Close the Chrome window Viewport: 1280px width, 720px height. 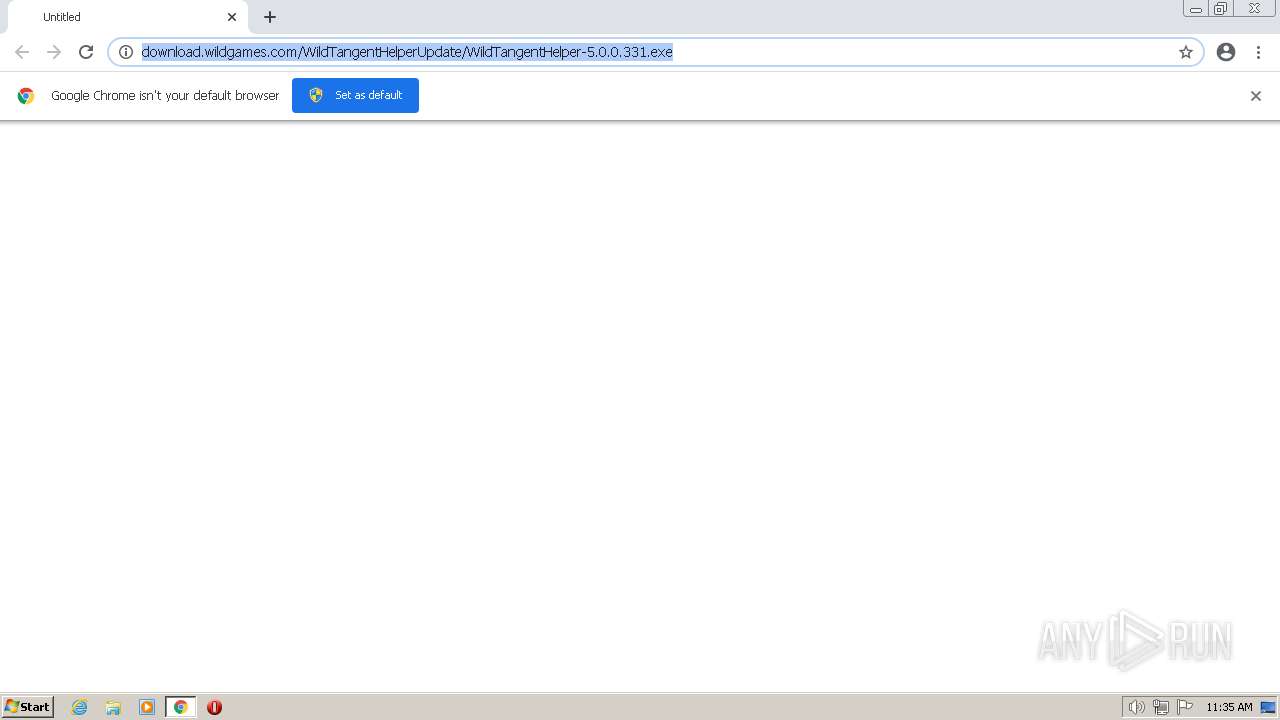pyautogui.click(x=1254, y=9)
